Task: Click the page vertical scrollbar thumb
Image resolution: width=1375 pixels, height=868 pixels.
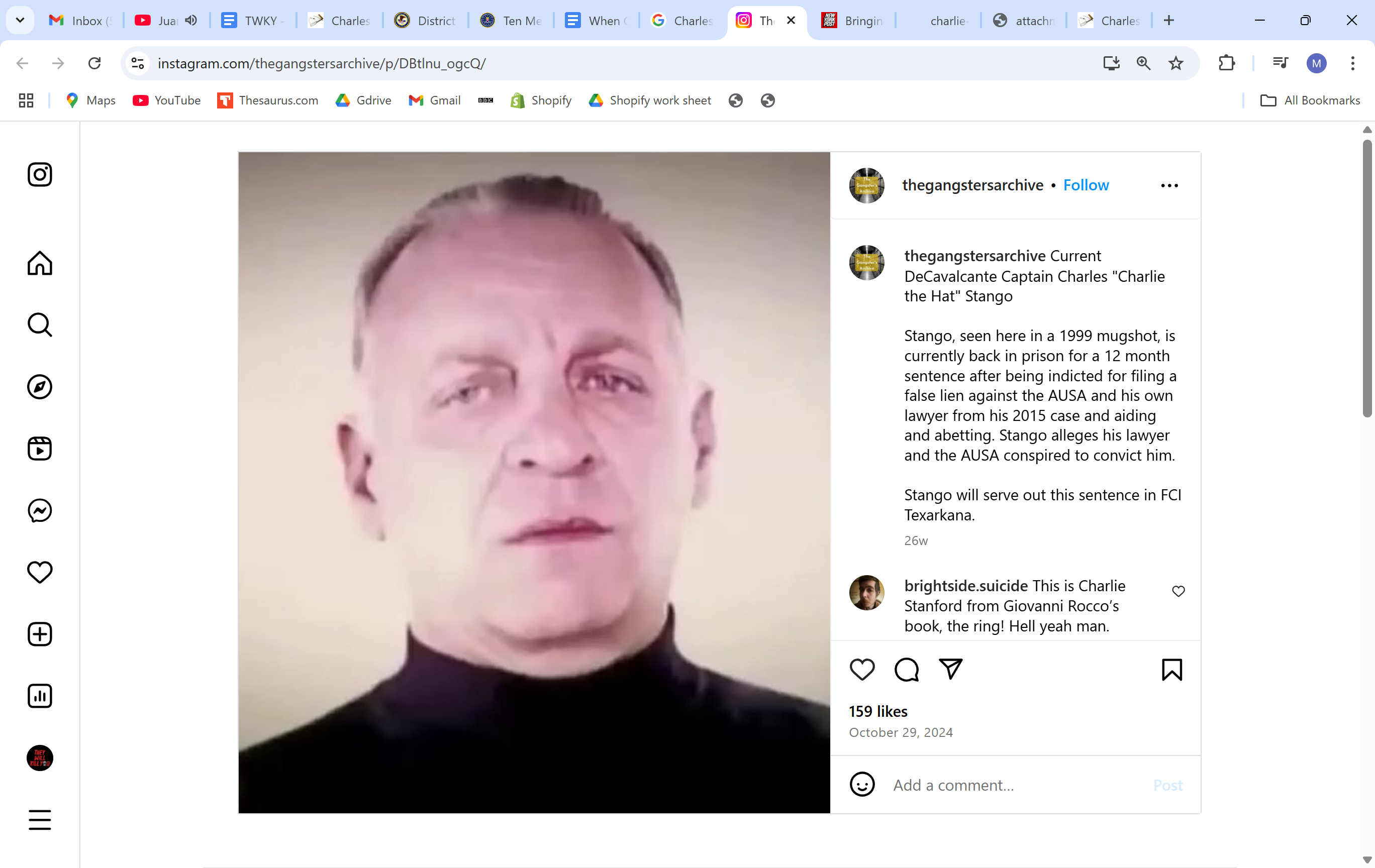Action: tap(1367, 278)
